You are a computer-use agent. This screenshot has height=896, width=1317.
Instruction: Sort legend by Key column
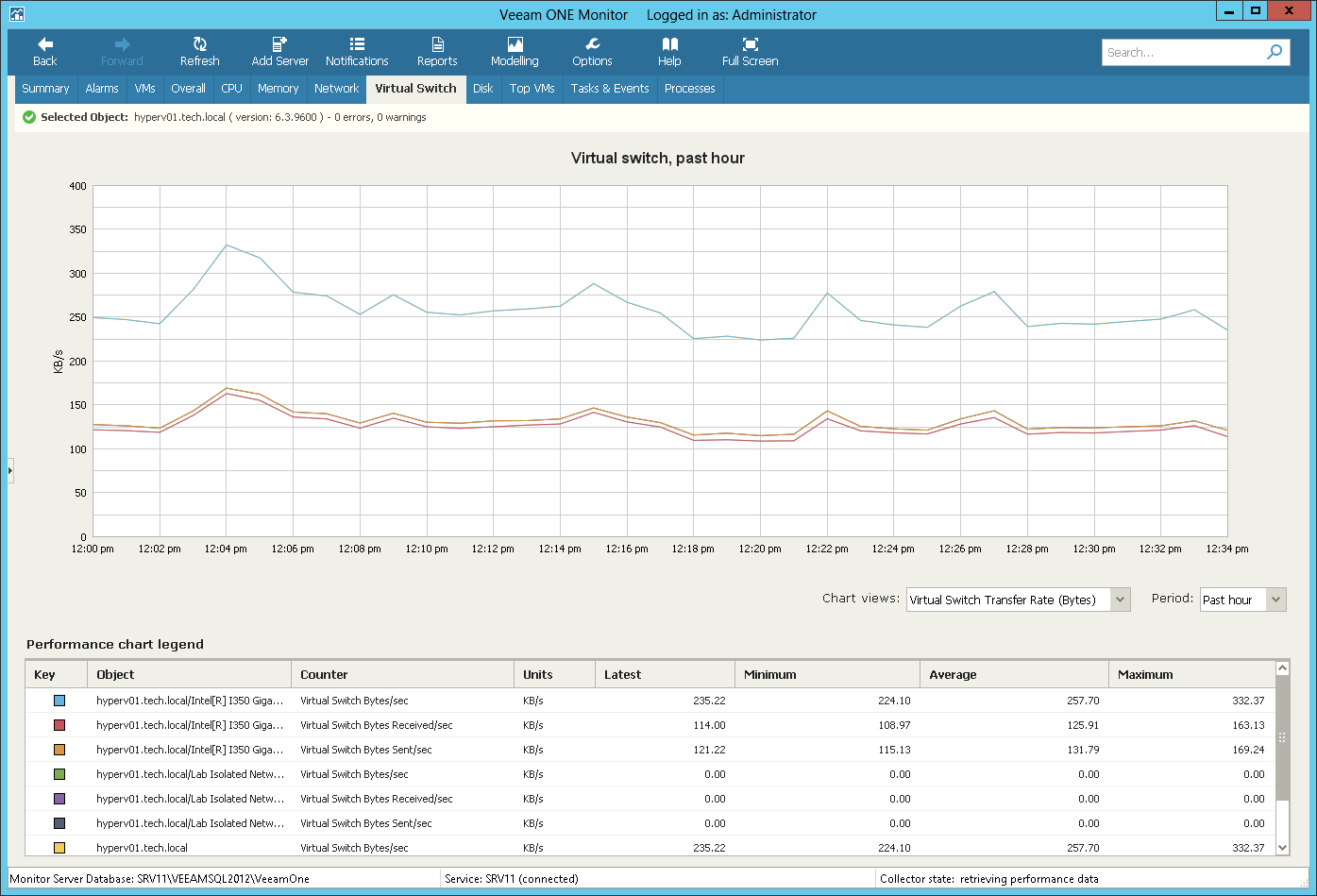[57, 674]
